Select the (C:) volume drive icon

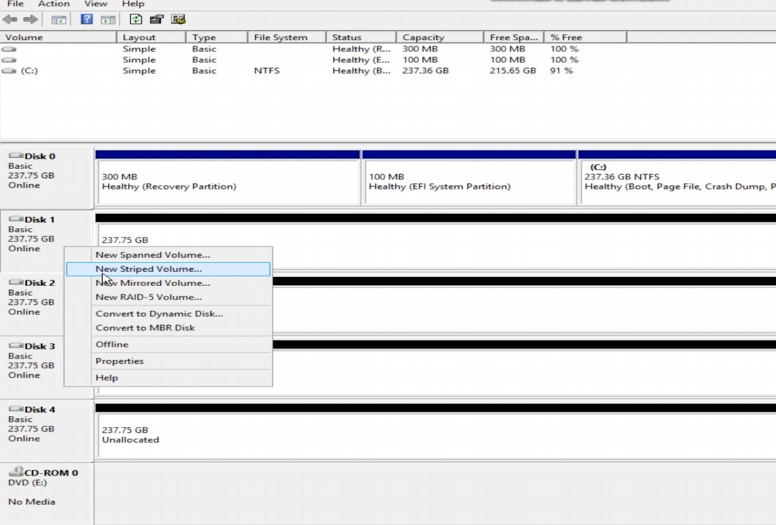[x=9, y=71]
